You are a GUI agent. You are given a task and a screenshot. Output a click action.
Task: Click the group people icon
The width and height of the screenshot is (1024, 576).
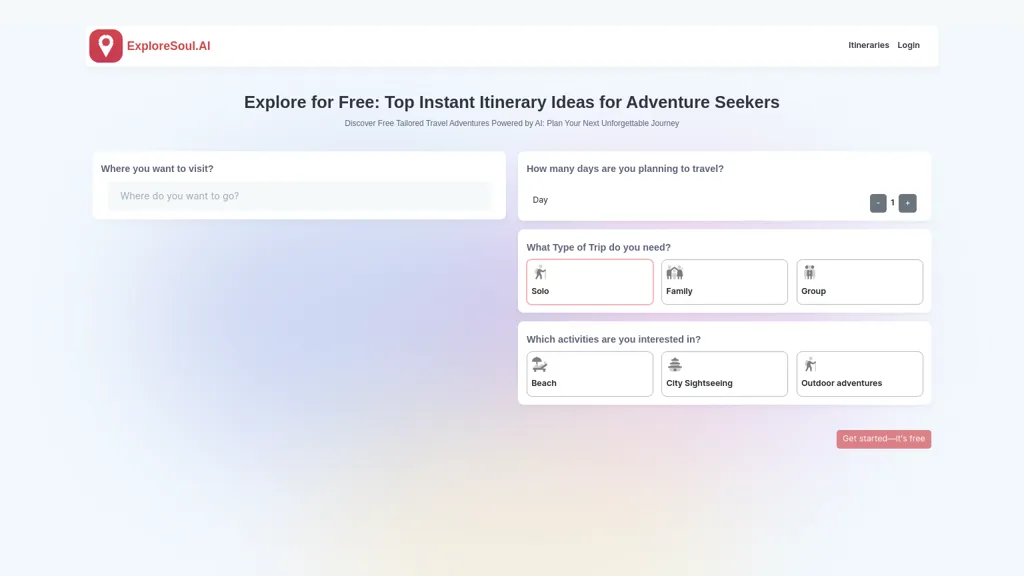click(x=810, y=272)
